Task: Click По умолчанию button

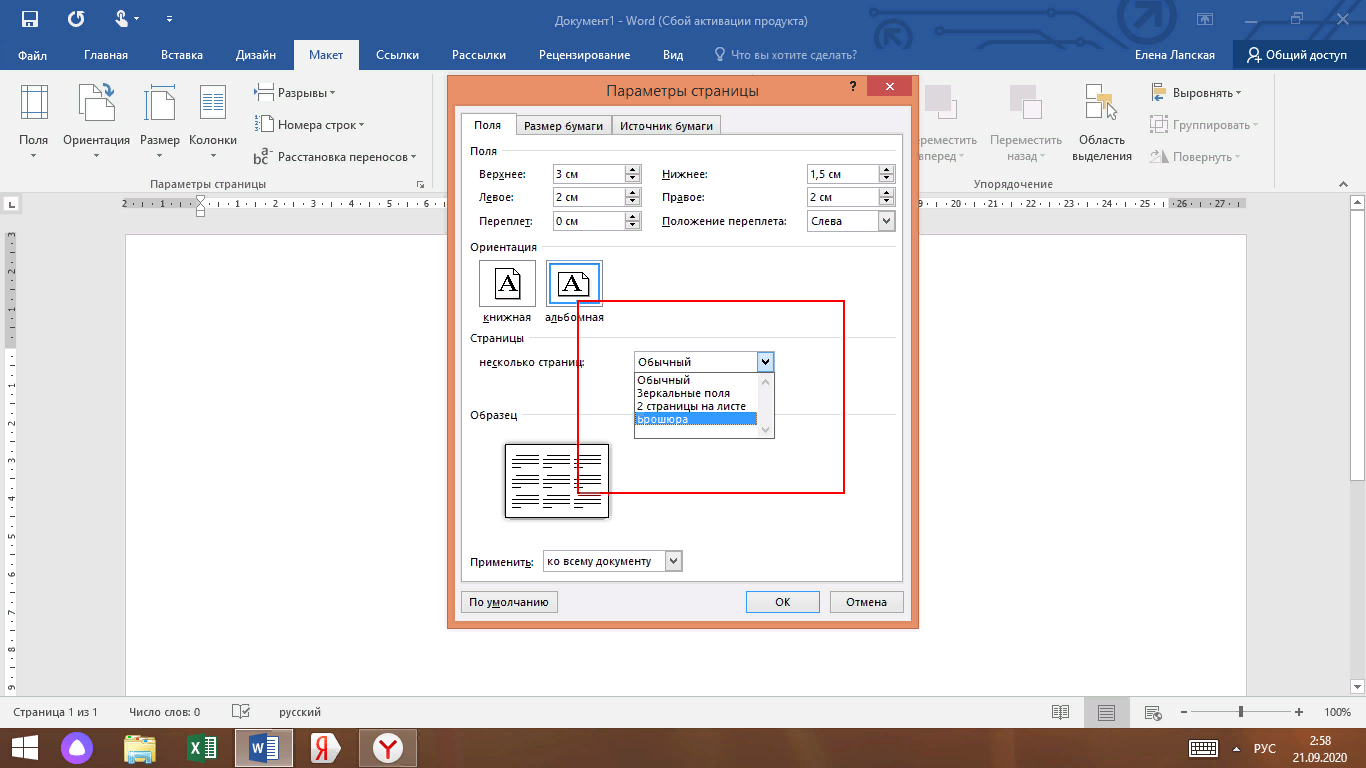Action: pos(509,602)
